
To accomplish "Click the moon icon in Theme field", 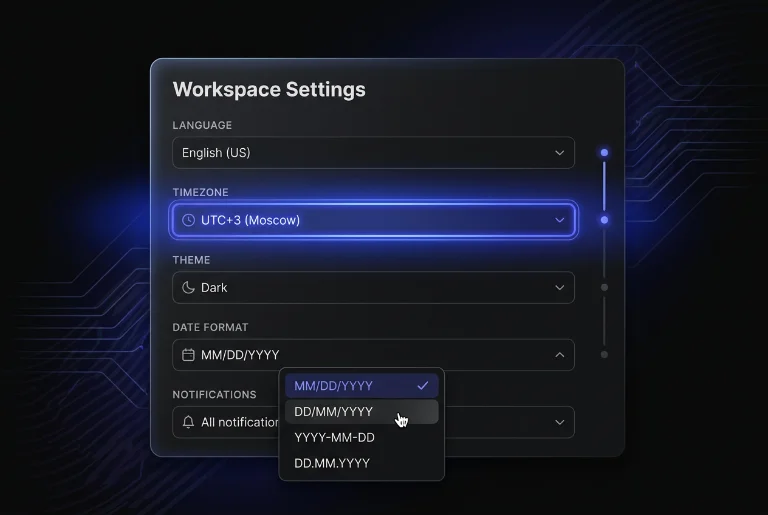I will coord(189,288).
